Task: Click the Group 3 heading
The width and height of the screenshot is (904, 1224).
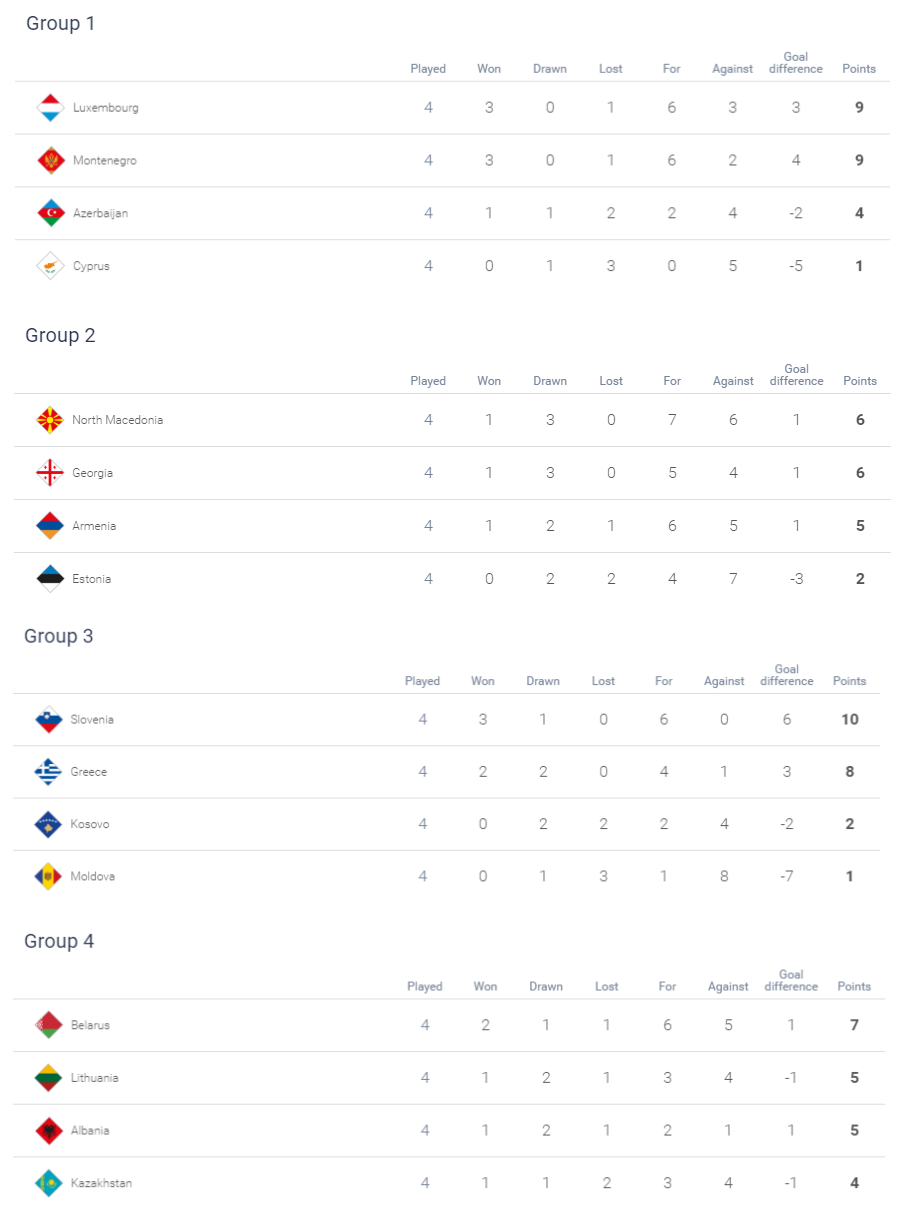Action: pyautogui.click(x=59, y=637)
